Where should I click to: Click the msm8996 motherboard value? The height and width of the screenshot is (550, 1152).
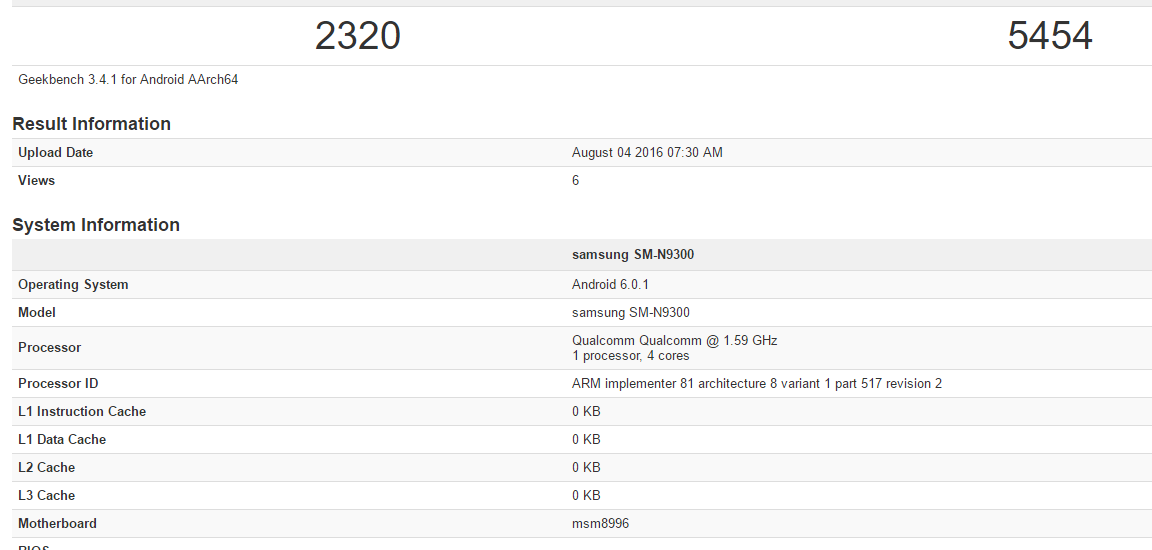(x=600, y=524)
